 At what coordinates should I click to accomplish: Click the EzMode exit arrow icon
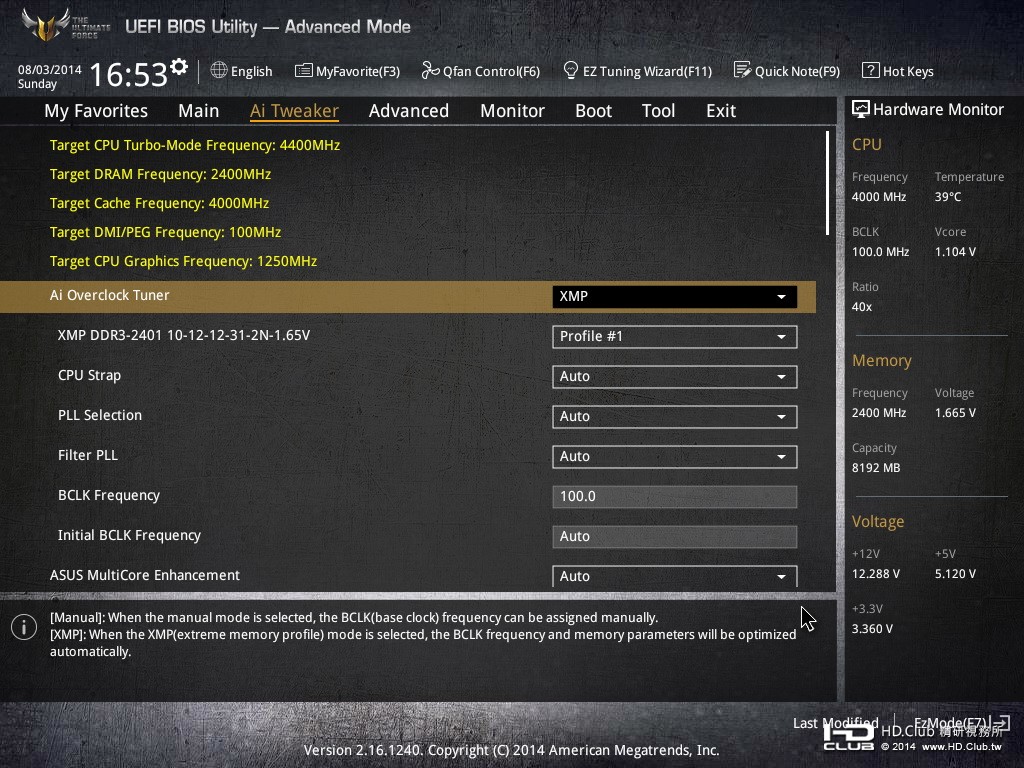(x=1000, y=723)
